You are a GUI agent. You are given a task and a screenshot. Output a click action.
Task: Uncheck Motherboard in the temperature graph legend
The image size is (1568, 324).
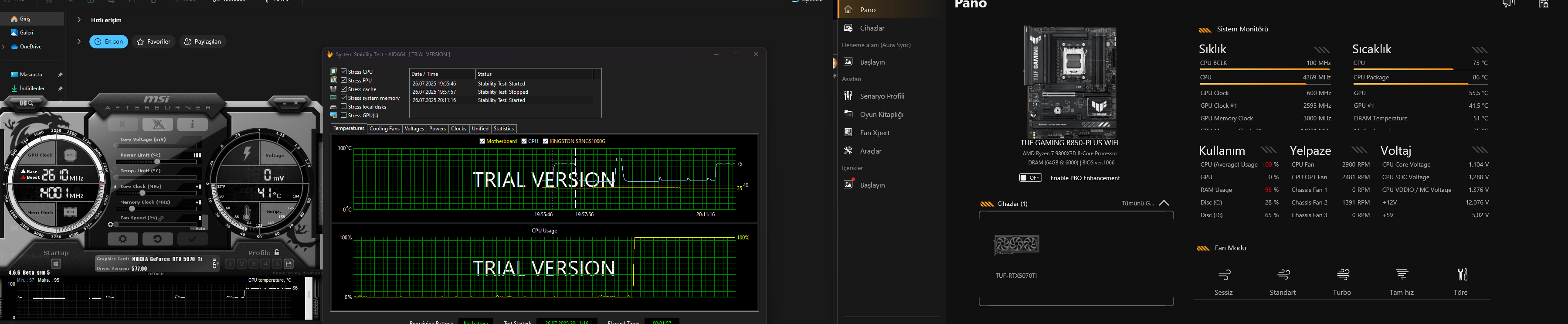[x=482, y=141]
